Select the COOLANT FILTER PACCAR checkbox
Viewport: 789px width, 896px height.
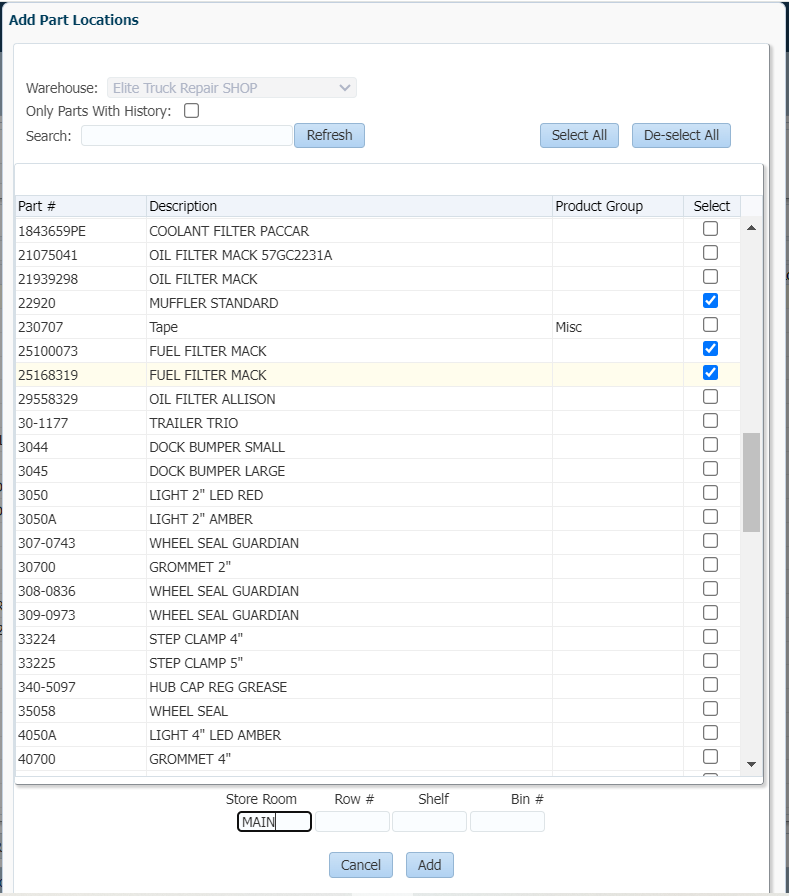pyautogui.click(x=710, y=229)
